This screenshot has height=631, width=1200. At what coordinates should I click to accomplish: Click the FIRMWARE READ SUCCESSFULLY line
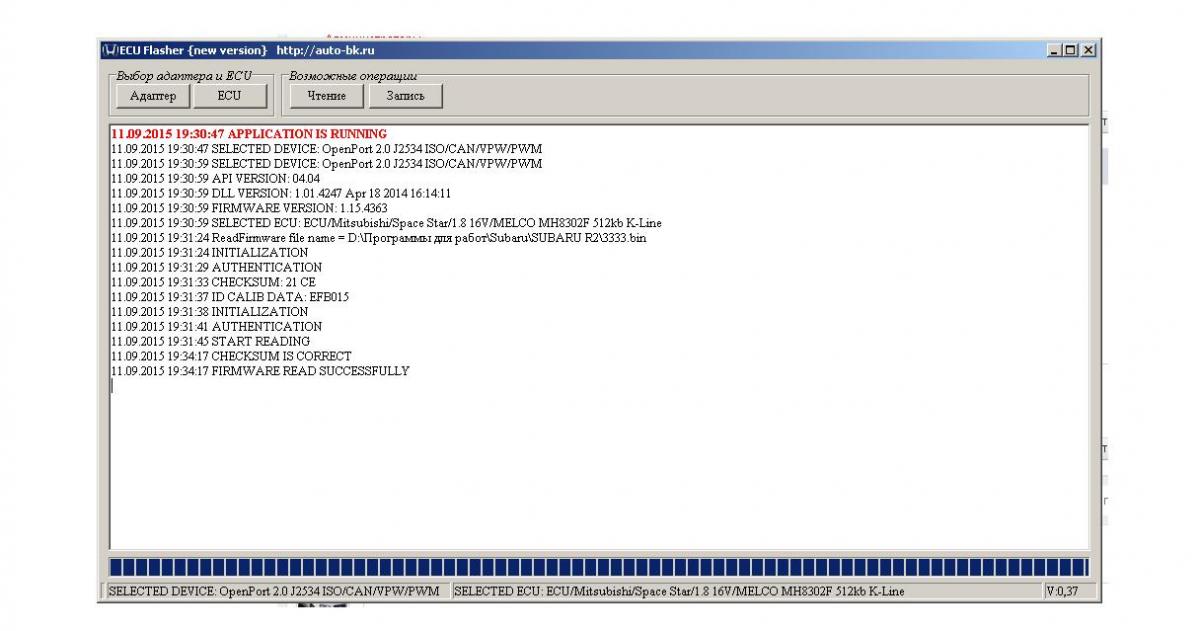pyautogui.click(x=260, y=371)
